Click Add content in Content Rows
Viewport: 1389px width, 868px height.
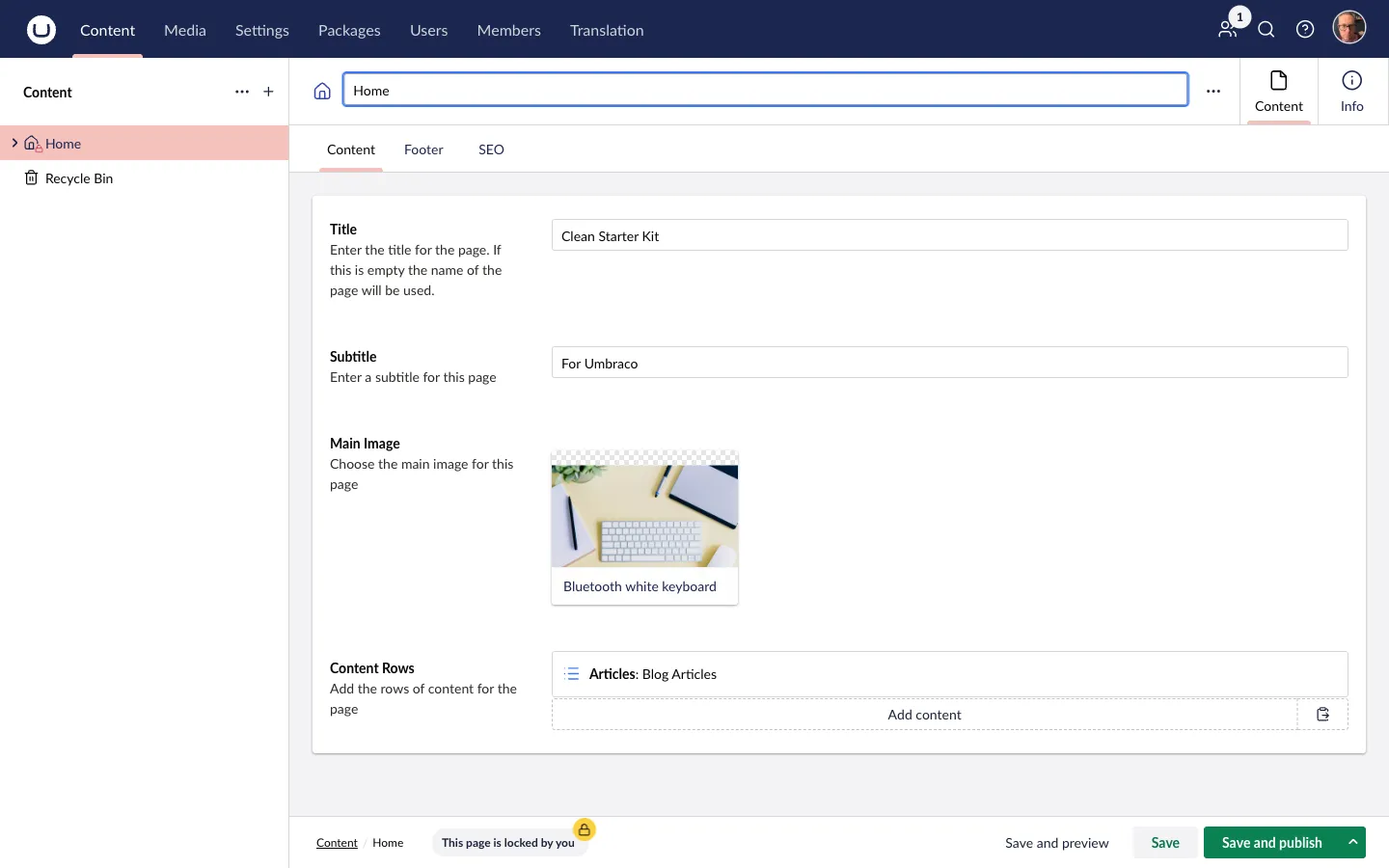pos(923,715)
